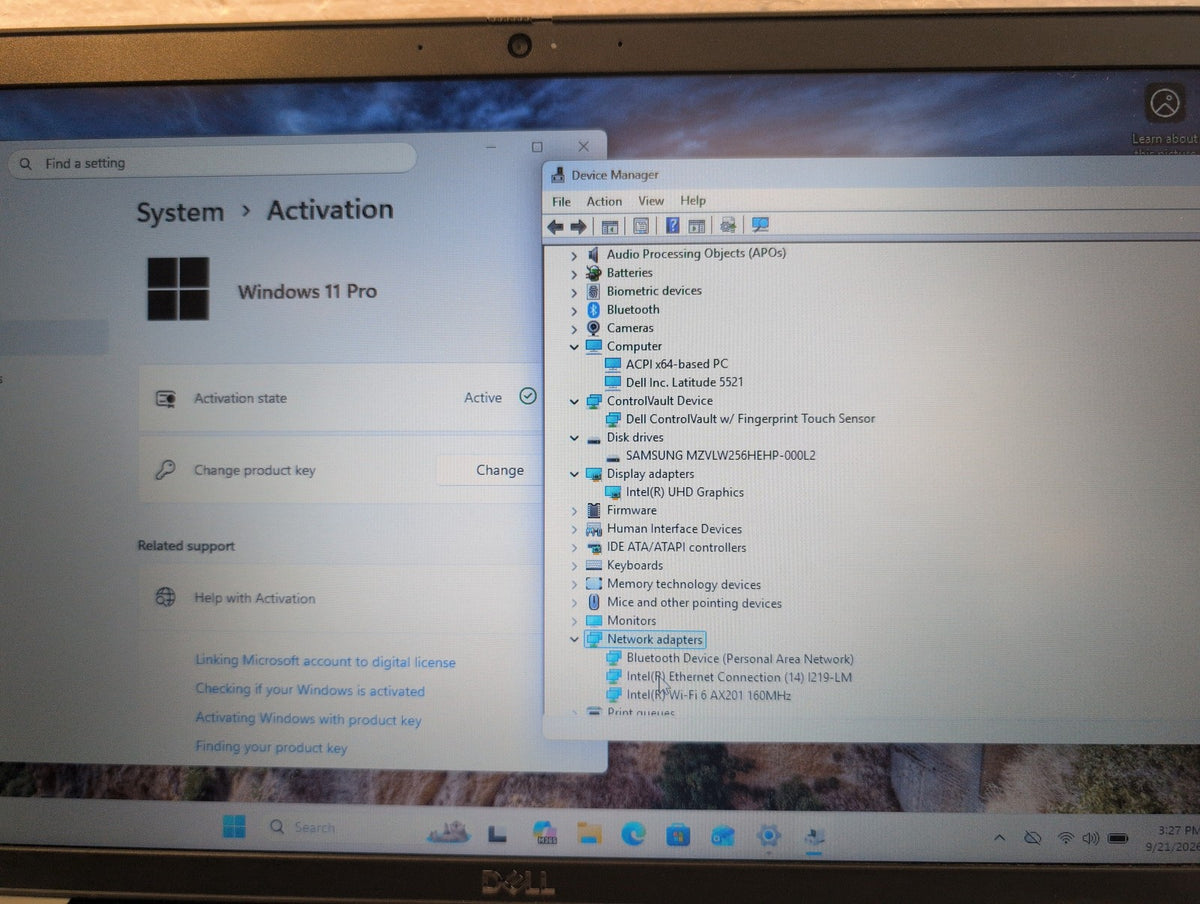This screenshot has width=1200, height=904.
Task: Open Finding your product key link
Action: tap(271, 747)
